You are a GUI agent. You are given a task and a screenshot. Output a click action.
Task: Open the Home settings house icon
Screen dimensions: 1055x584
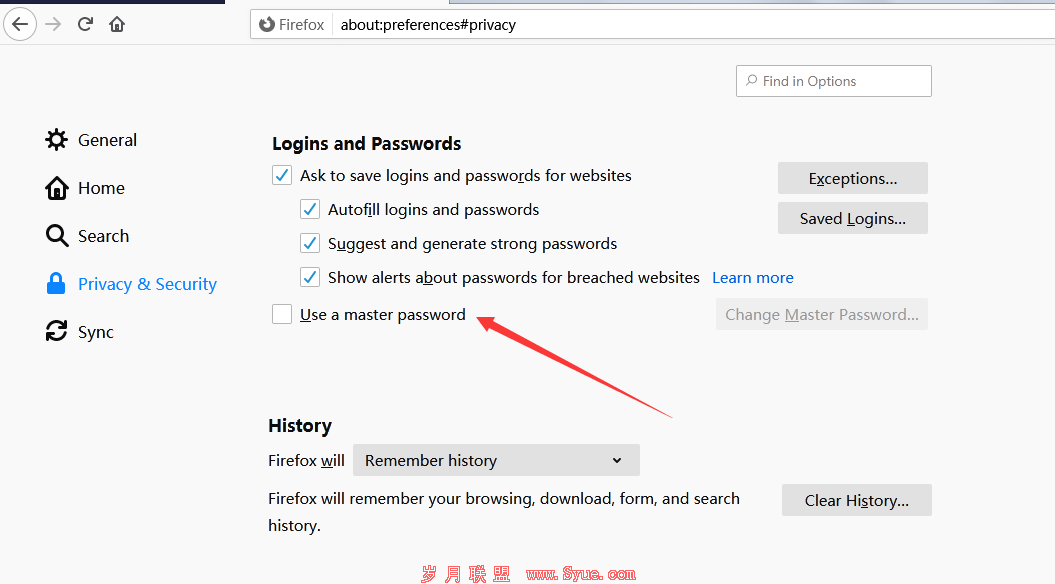57,188
